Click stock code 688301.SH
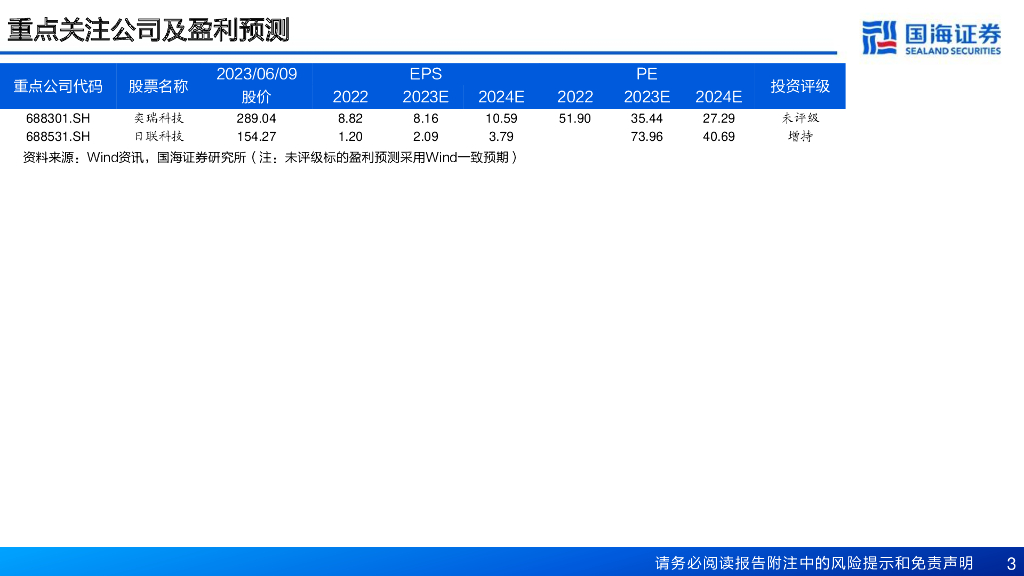The image size is (1024, 576). point(58,118)
